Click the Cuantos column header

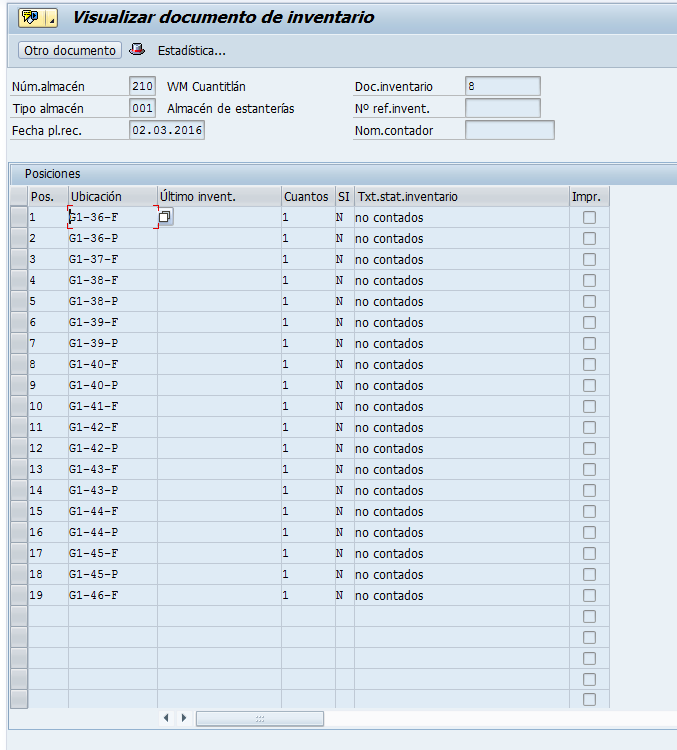tap(306, 196)
